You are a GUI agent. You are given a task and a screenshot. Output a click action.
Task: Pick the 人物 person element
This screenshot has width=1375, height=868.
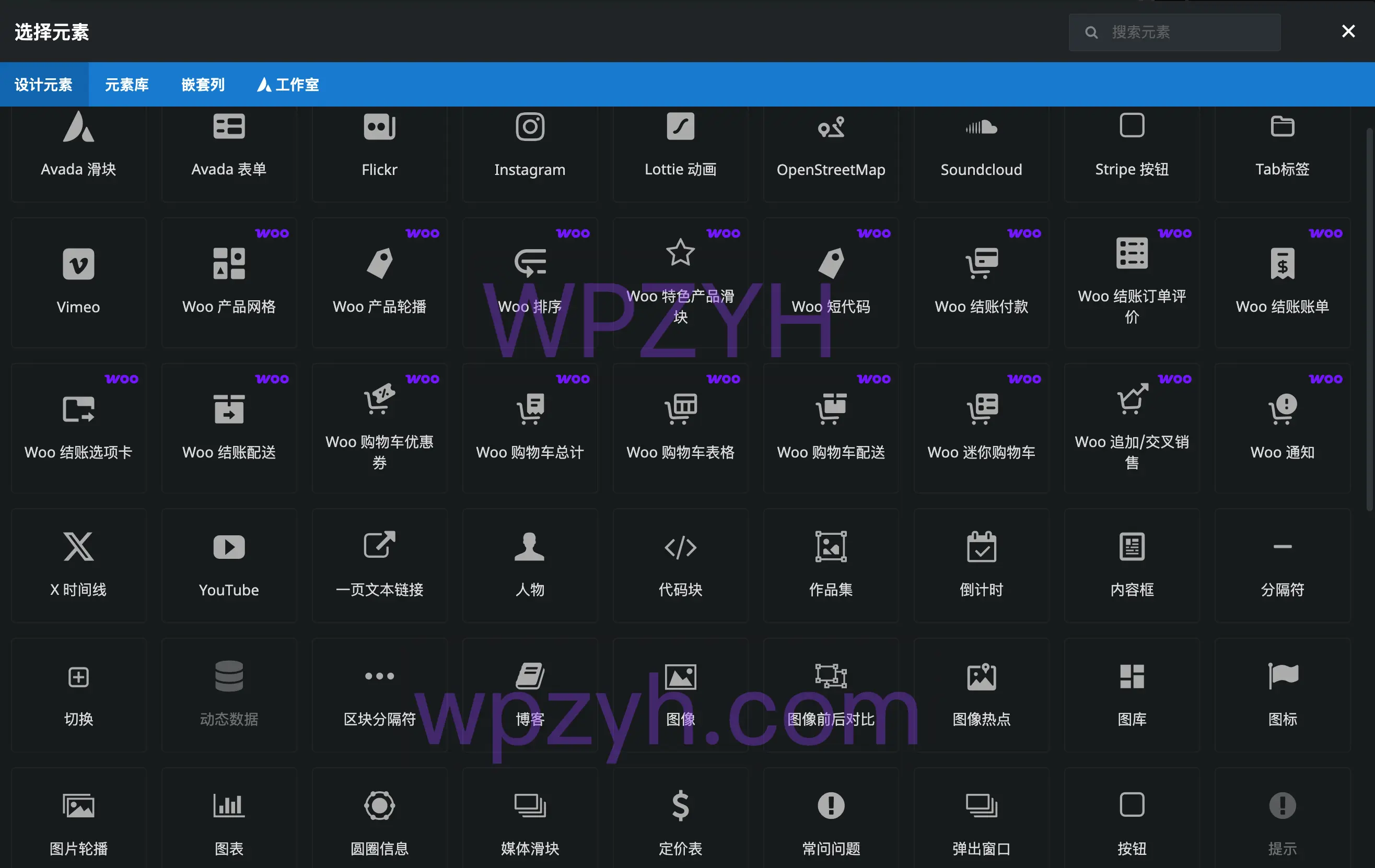click(530, 565)
